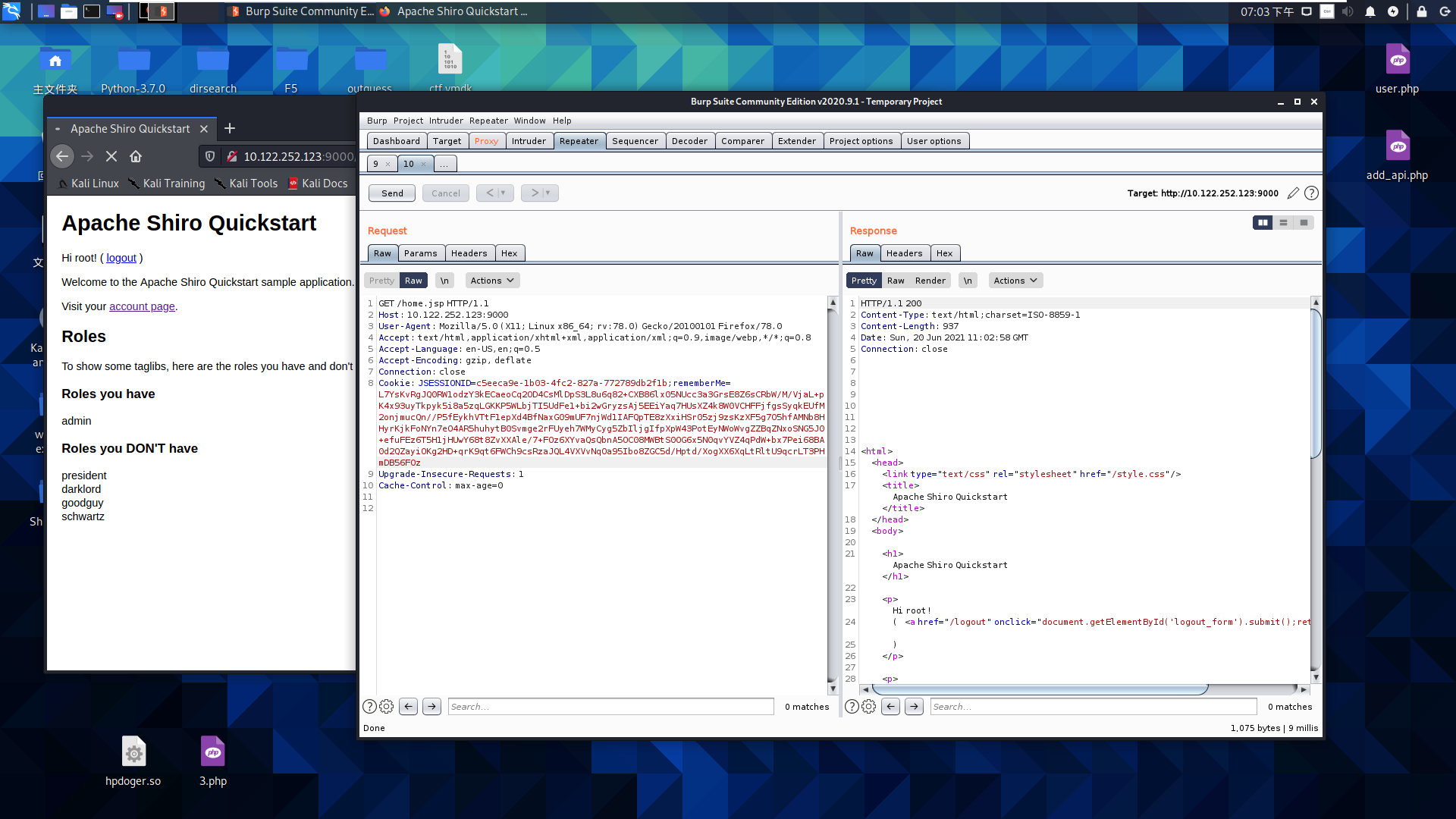Image resolution: width=1456 pixels, height=819 pixels.
Task: Expand the request Actions dropdown
Action: (492, 281)
